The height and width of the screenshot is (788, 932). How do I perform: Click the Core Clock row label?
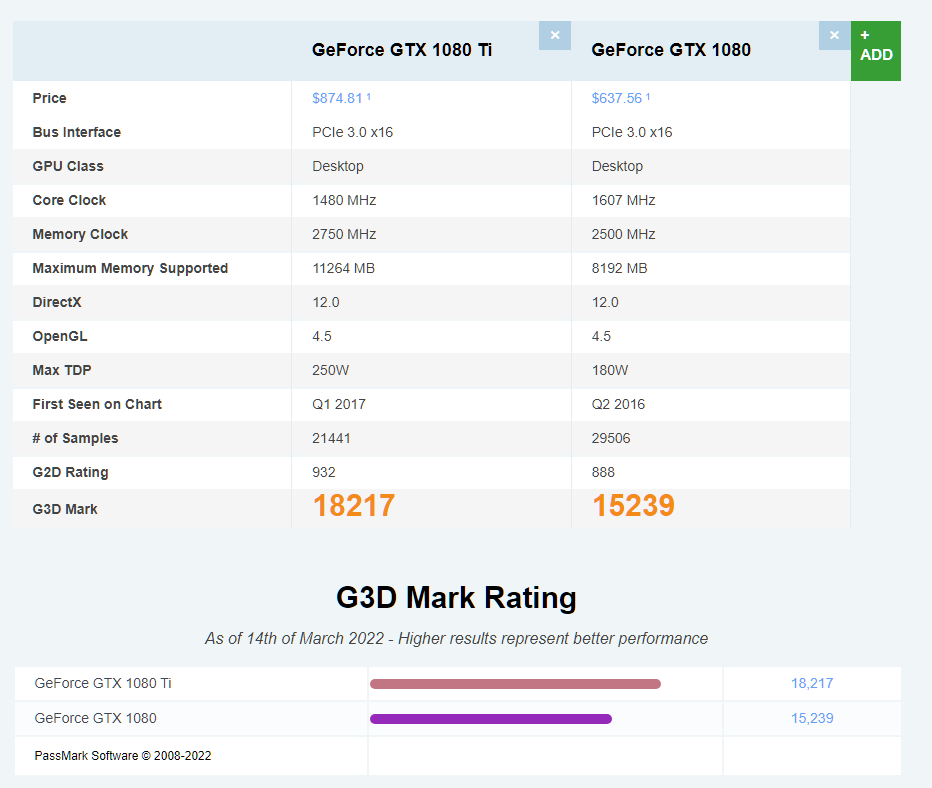click(69, 200)
